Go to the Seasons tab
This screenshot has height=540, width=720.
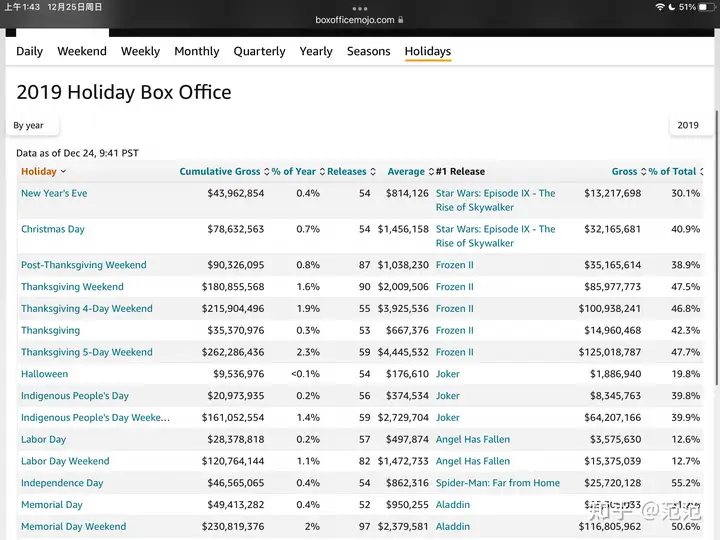pos(369,51)
